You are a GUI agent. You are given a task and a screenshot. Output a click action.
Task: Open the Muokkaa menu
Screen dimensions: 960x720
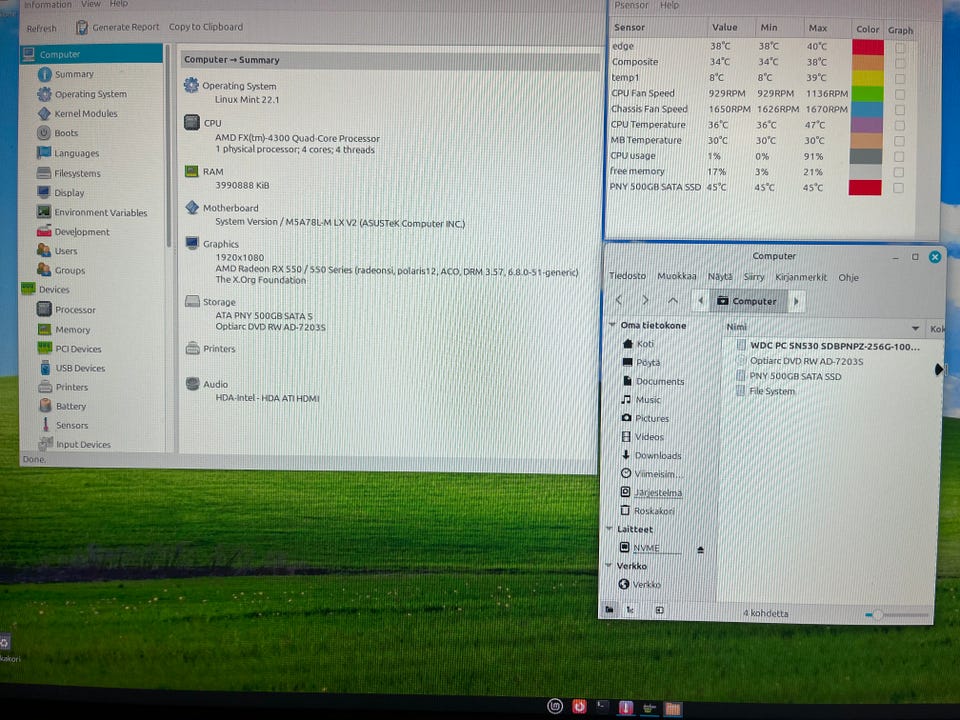pyautogui.click(x=677, y=276)
